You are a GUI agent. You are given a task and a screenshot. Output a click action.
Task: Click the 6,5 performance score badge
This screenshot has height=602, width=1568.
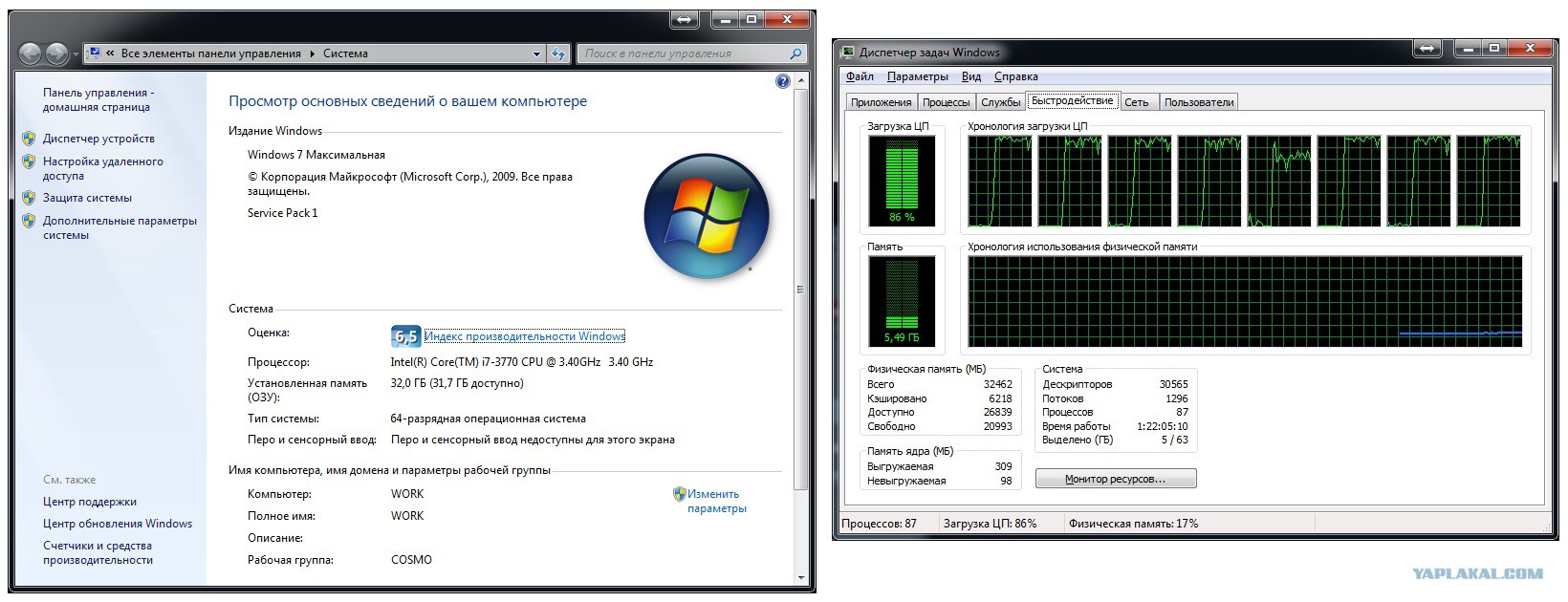tap(405, 336)
